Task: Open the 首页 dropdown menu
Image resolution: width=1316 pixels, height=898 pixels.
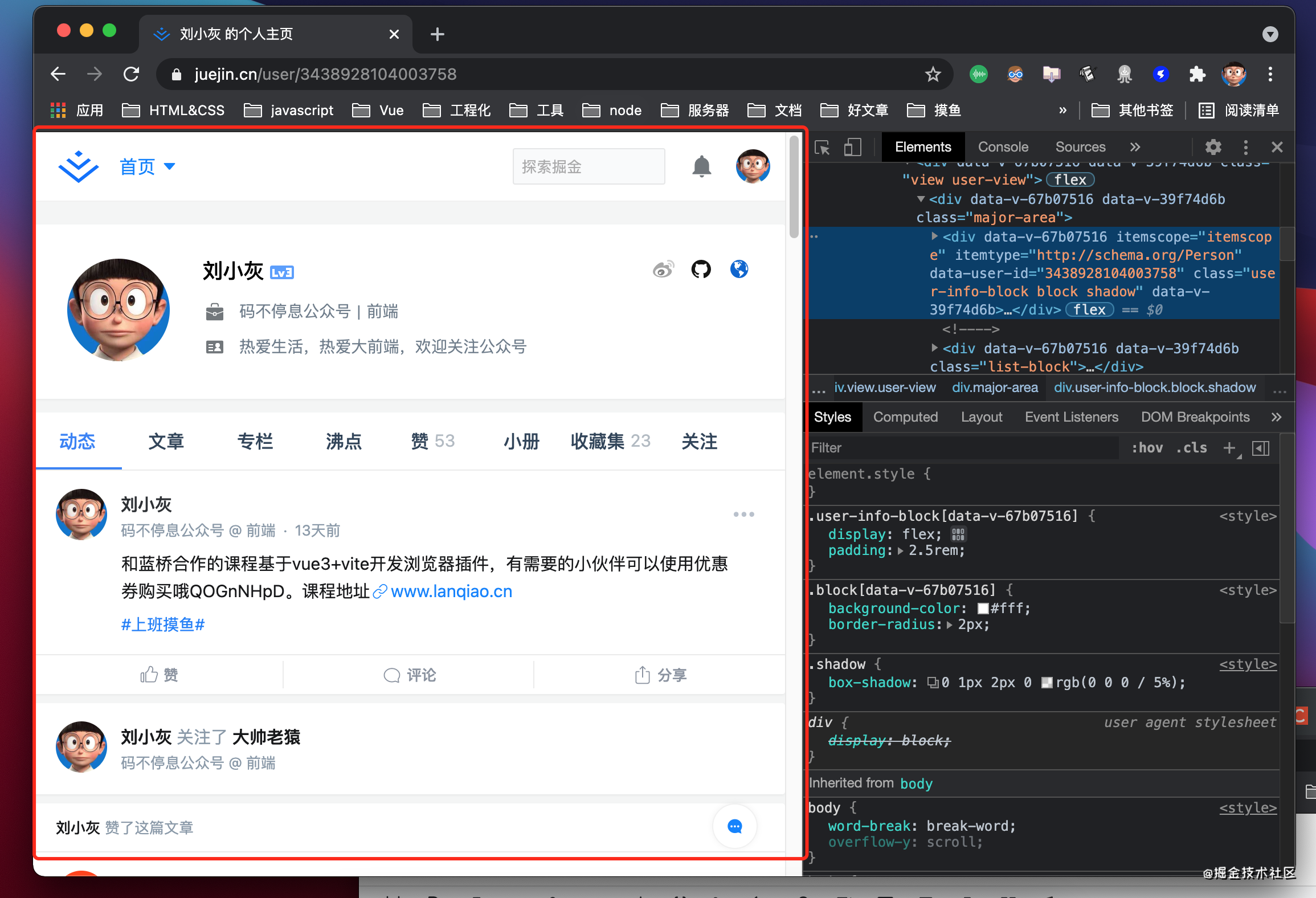Action: [x=147, y=166]
